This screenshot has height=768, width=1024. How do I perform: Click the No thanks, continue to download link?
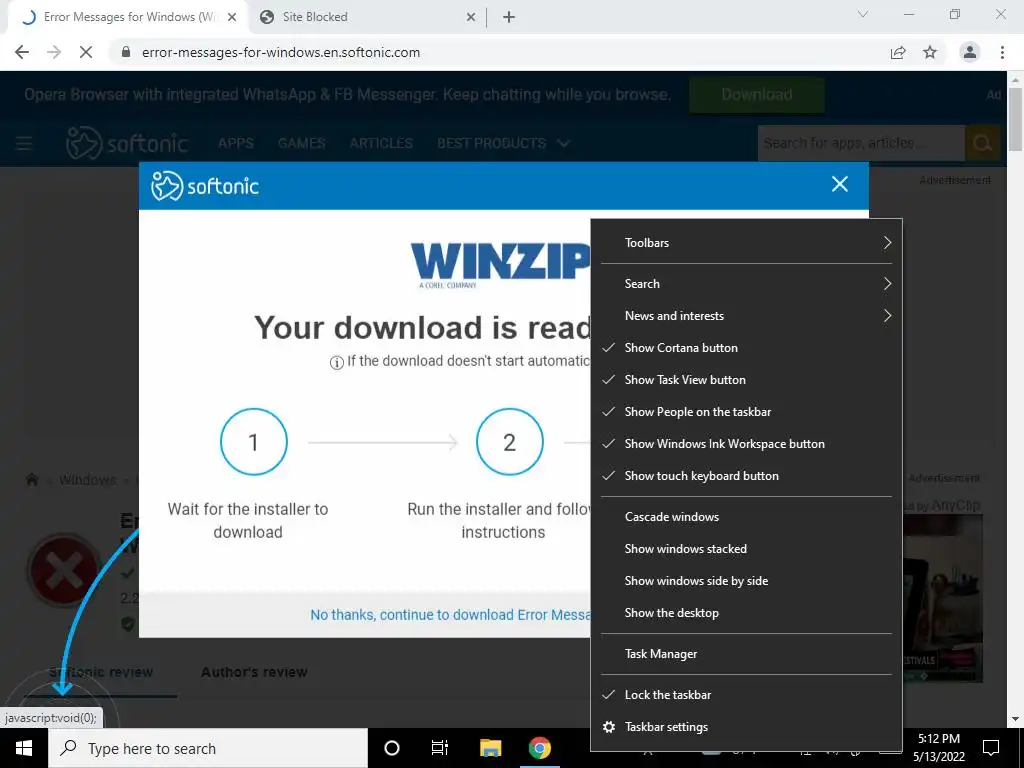click(450, 615)
